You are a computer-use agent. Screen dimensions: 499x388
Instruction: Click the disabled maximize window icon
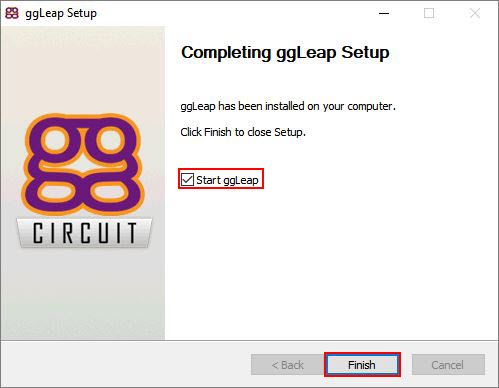429,13
